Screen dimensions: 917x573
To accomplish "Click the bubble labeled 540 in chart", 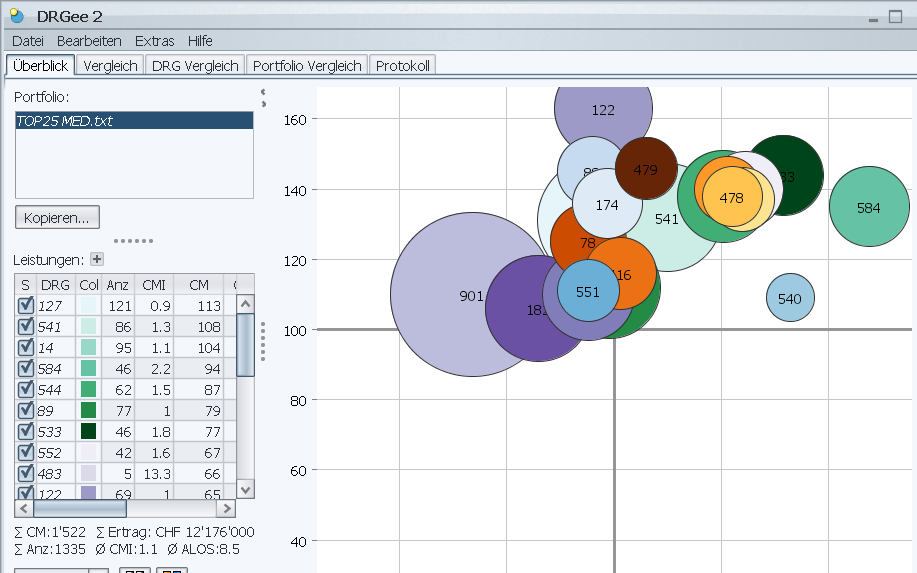I will [x=790, y=298].
